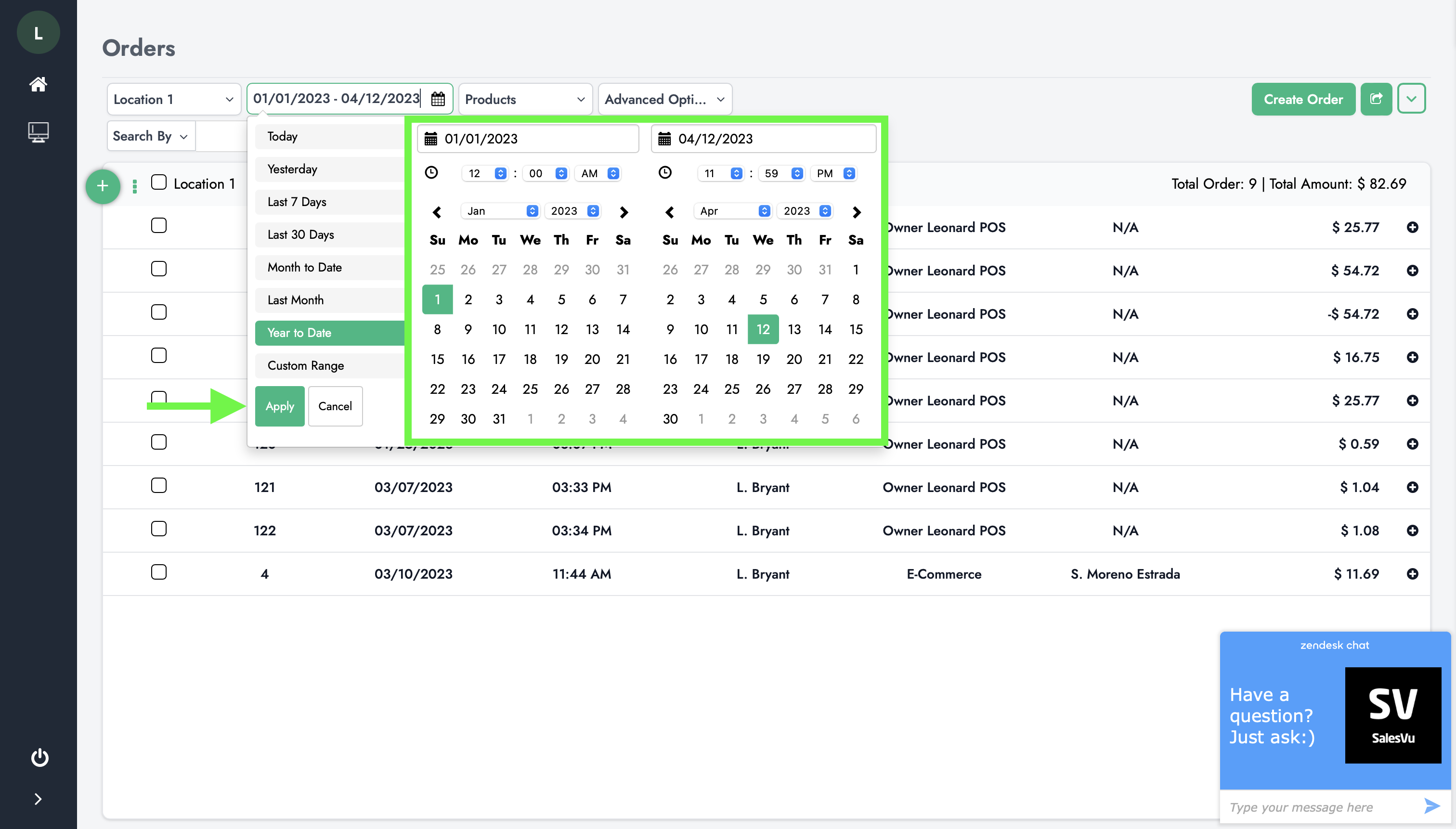
Task: Apply the selected date range
Action: tap(280, 406)
